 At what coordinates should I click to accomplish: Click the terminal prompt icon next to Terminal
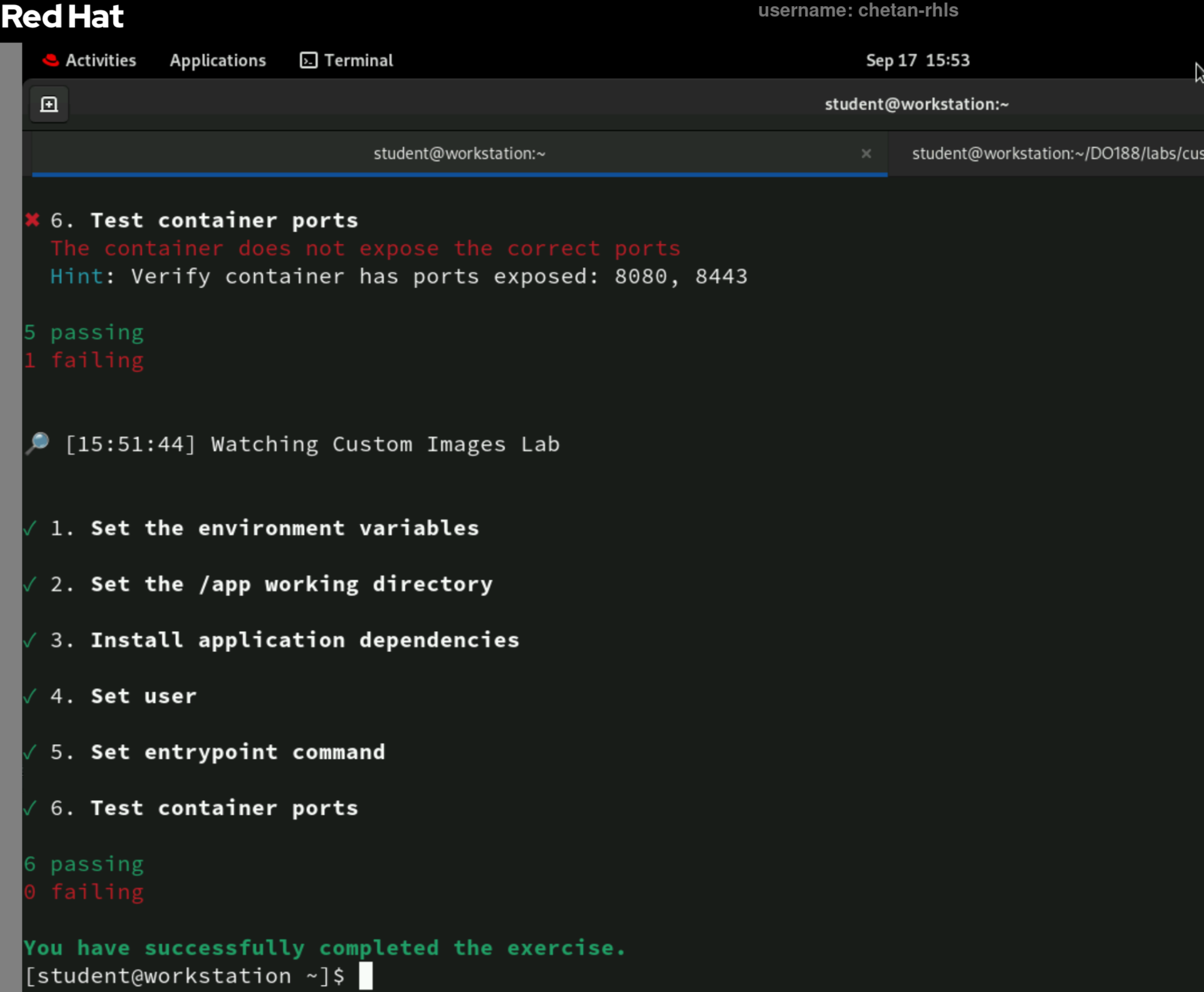(x=307, y=60)
